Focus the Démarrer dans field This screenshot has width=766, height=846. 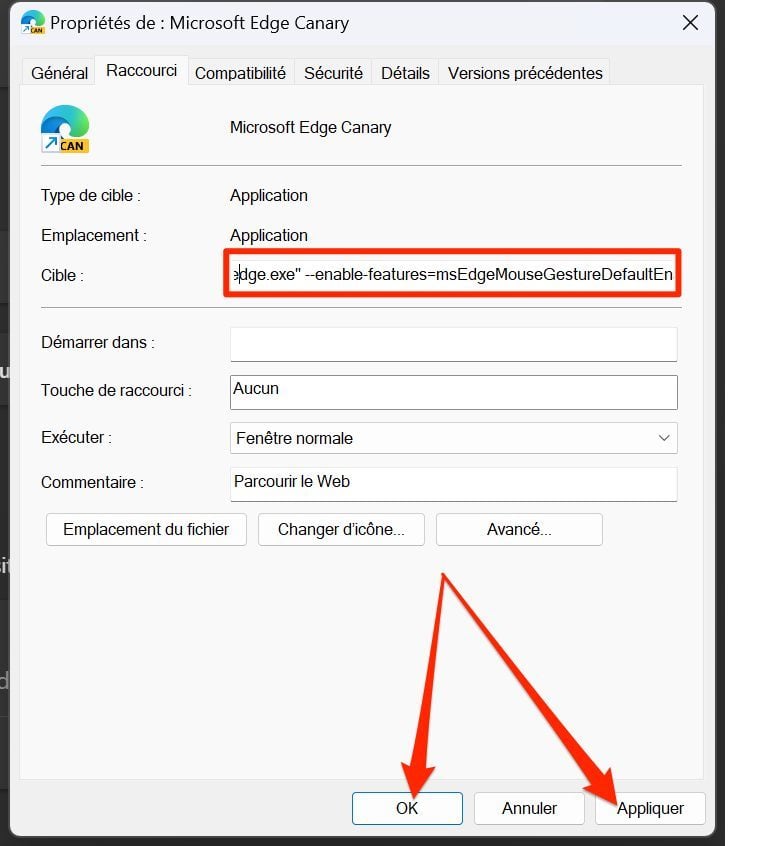pos(454,344)
